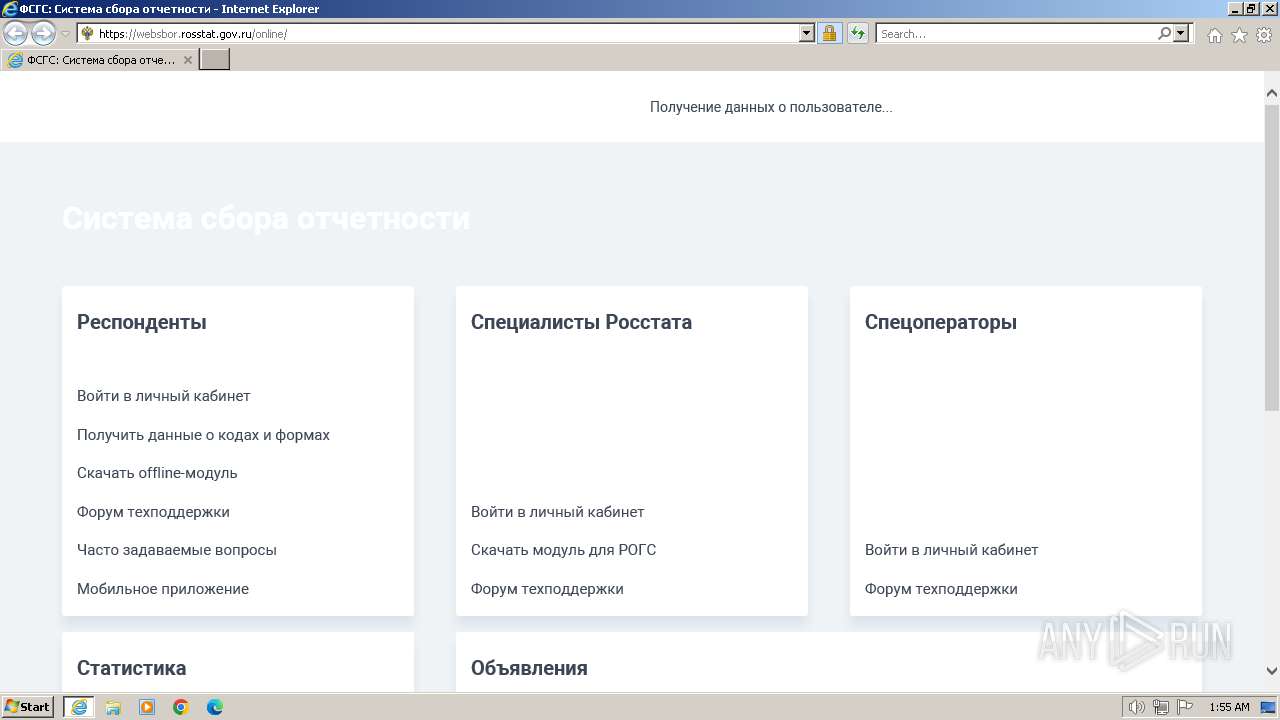Open Скачать модуль для РОГС link
Viewport: 1280px width, 720px height.
pos(564,550)
